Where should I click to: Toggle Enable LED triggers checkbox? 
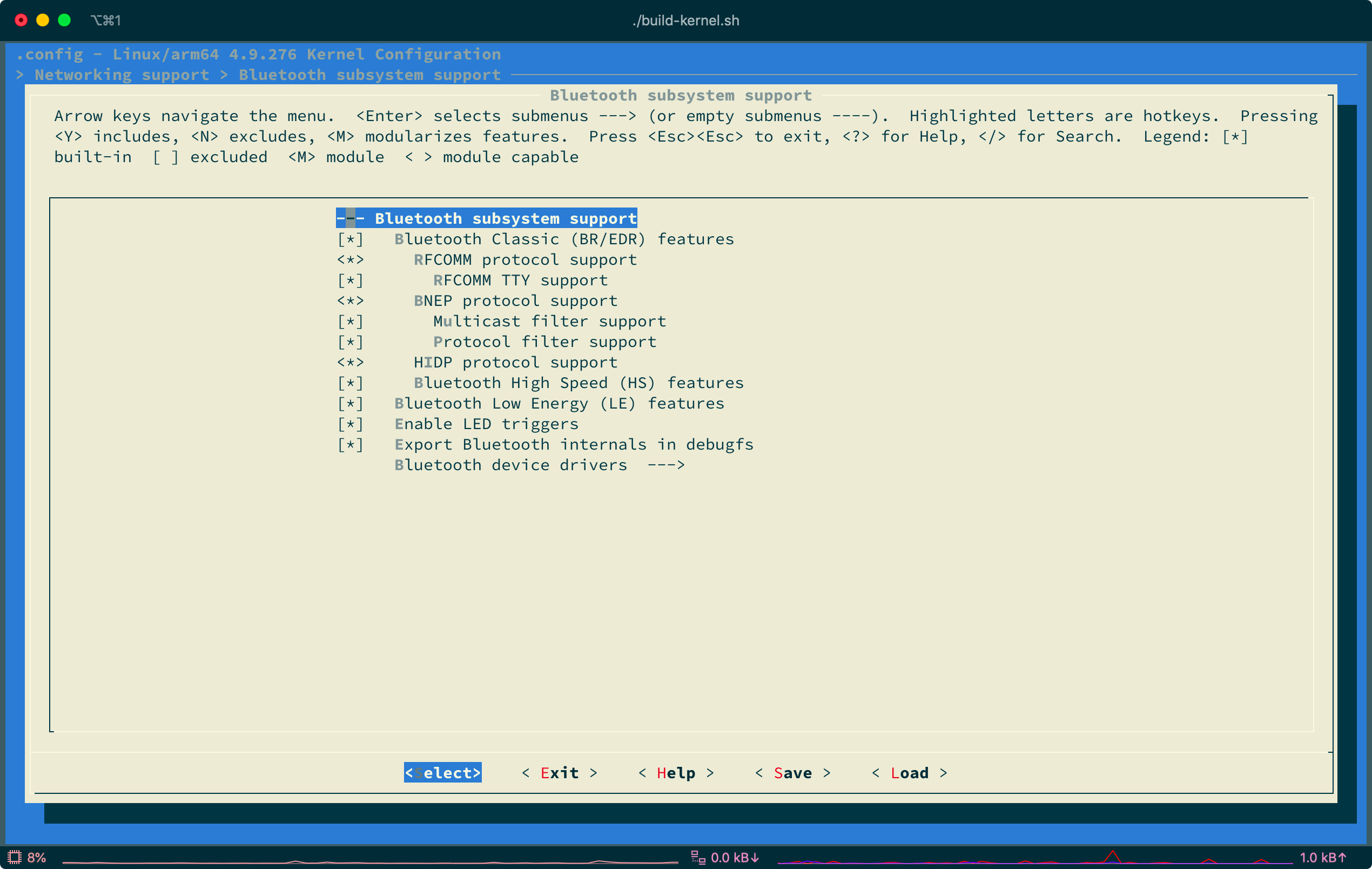point(351,424)
